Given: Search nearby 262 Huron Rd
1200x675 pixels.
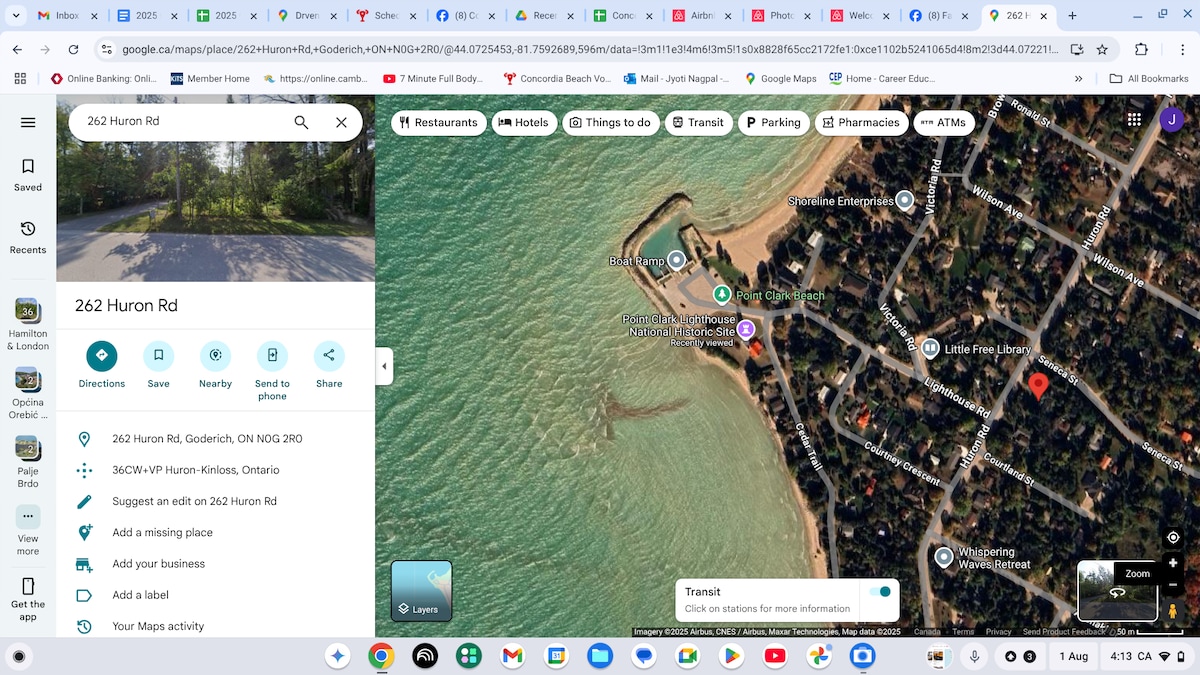Looking at the screenshot, I should [x=215, y=365].
